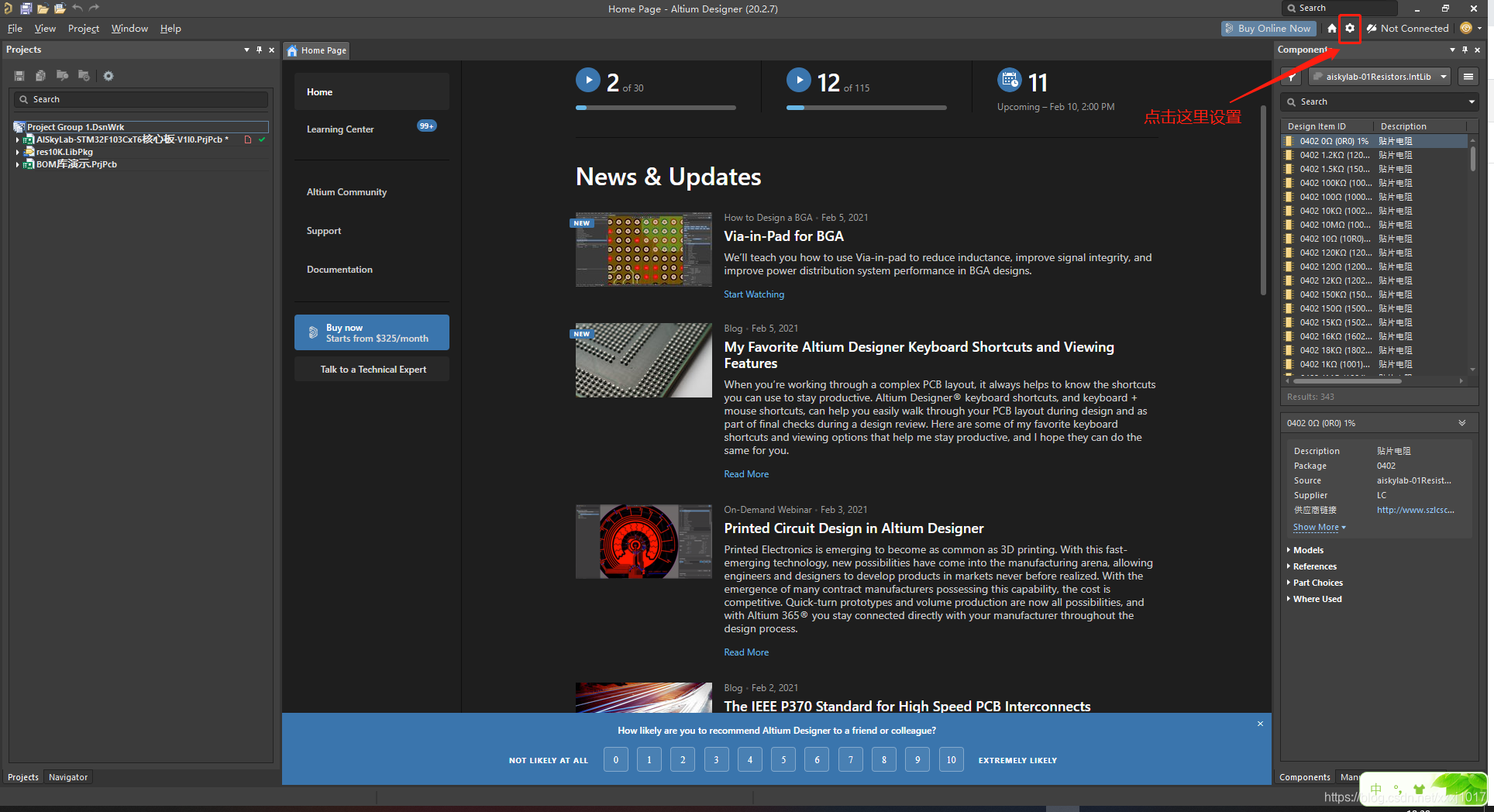1494x812 pixels.
Task: Open the Components search history dropdown arrow
Action: click(1472, 102)
